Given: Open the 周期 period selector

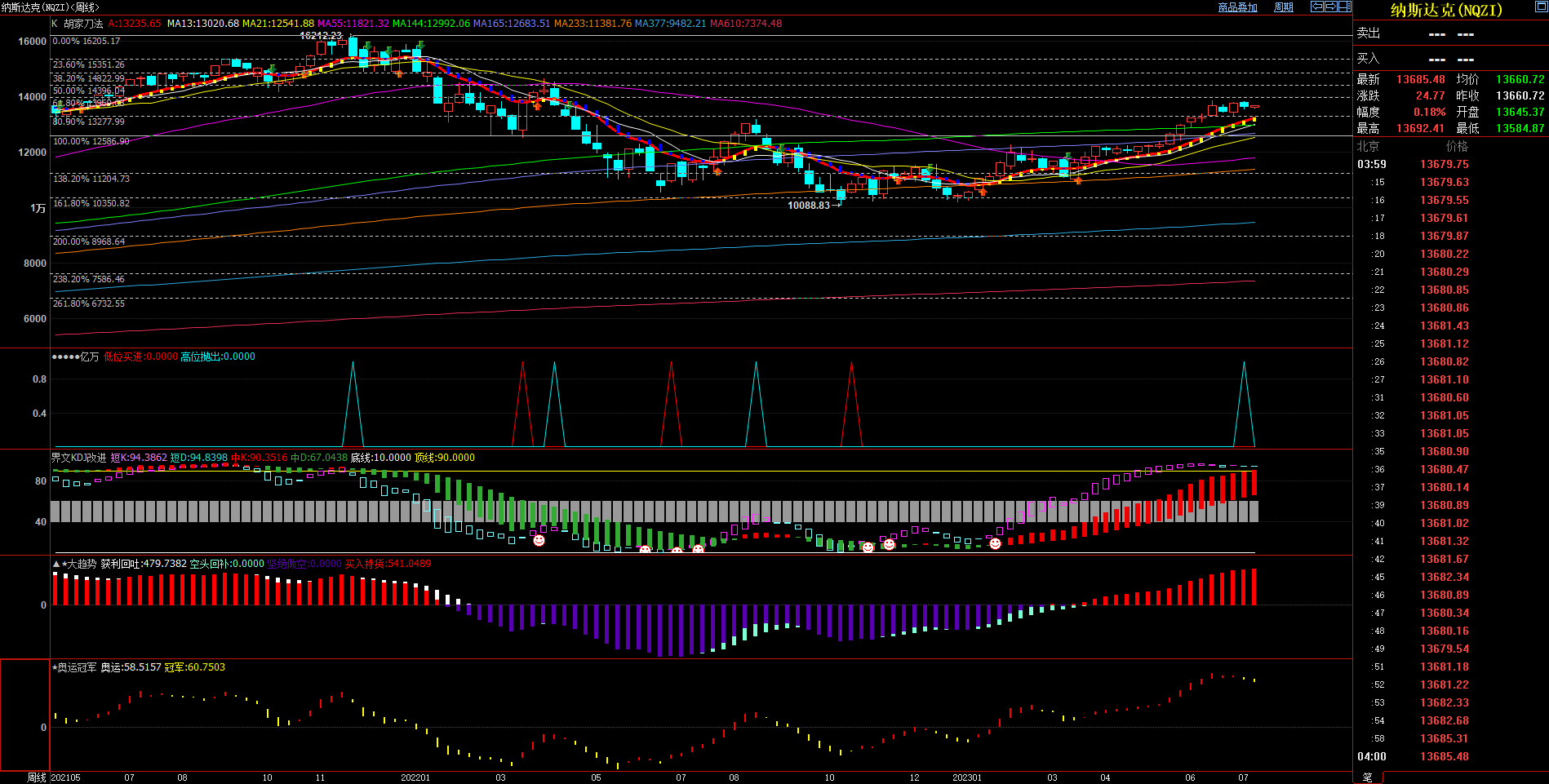Looking at the screenshot, I should tap(1284, 7).
